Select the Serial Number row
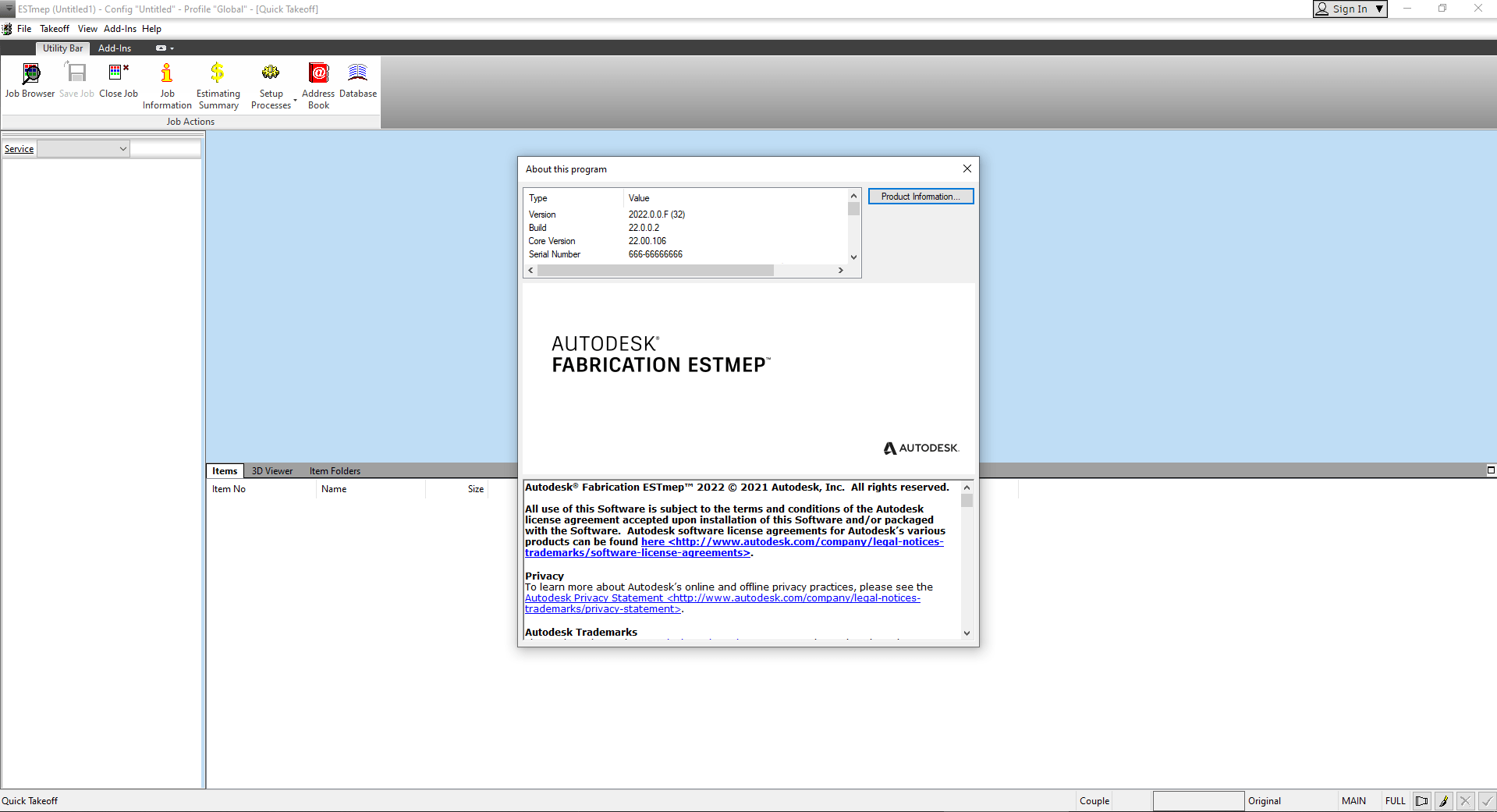The image size is (1497, 812). 686,254
